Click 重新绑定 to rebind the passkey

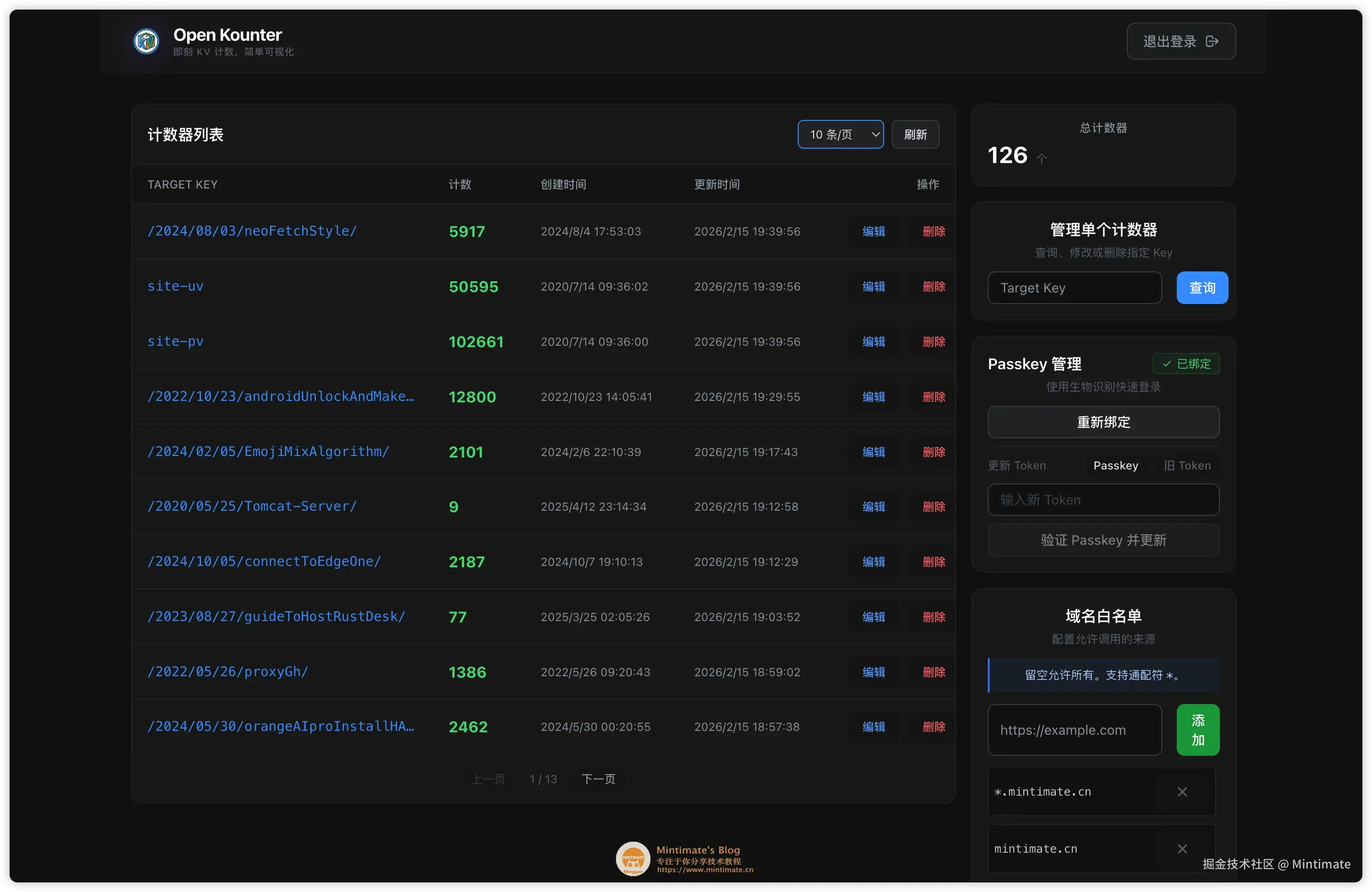pyautogui.click(x=1103, y=423)
